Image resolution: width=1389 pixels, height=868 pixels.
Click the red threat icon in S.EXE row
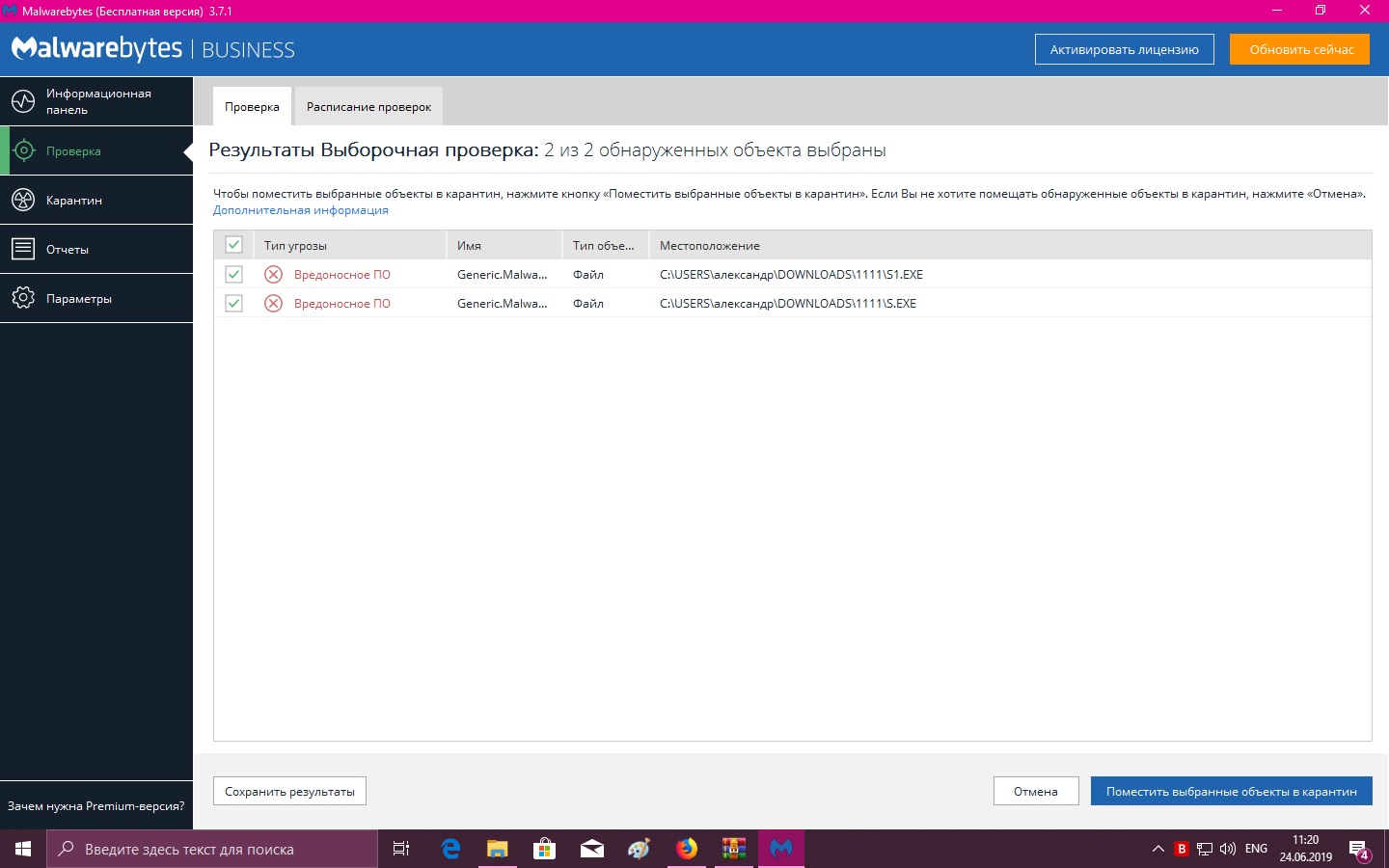click(x=274, y=303)
